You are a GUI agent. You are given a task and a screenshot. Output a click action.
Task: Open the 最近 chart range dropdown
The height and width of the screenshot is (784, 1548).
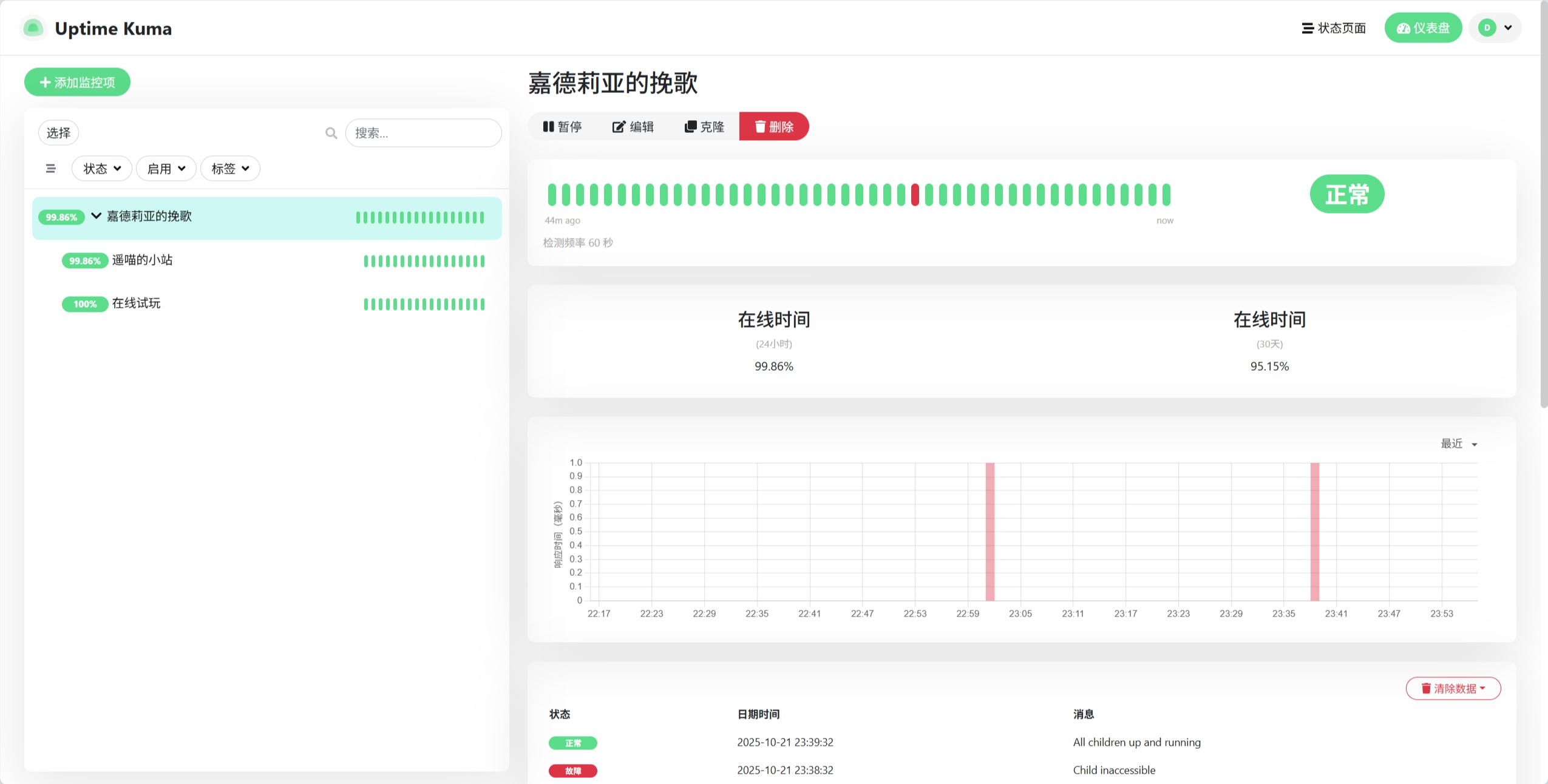pyautogui.click(x=1458, y=444)
